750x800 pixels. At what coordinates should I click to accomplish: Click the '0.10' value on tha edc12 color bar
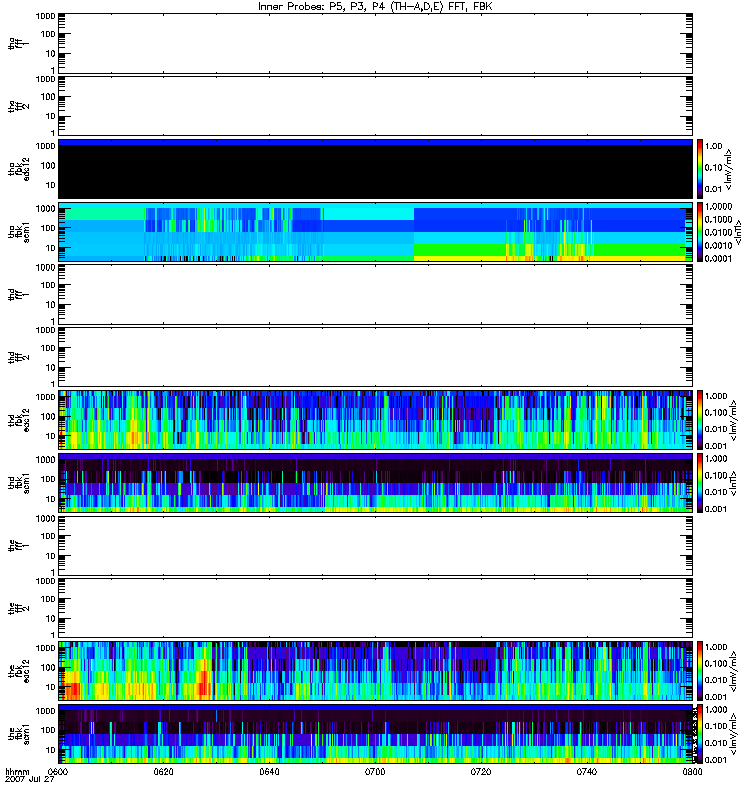(x=714, y=168)
